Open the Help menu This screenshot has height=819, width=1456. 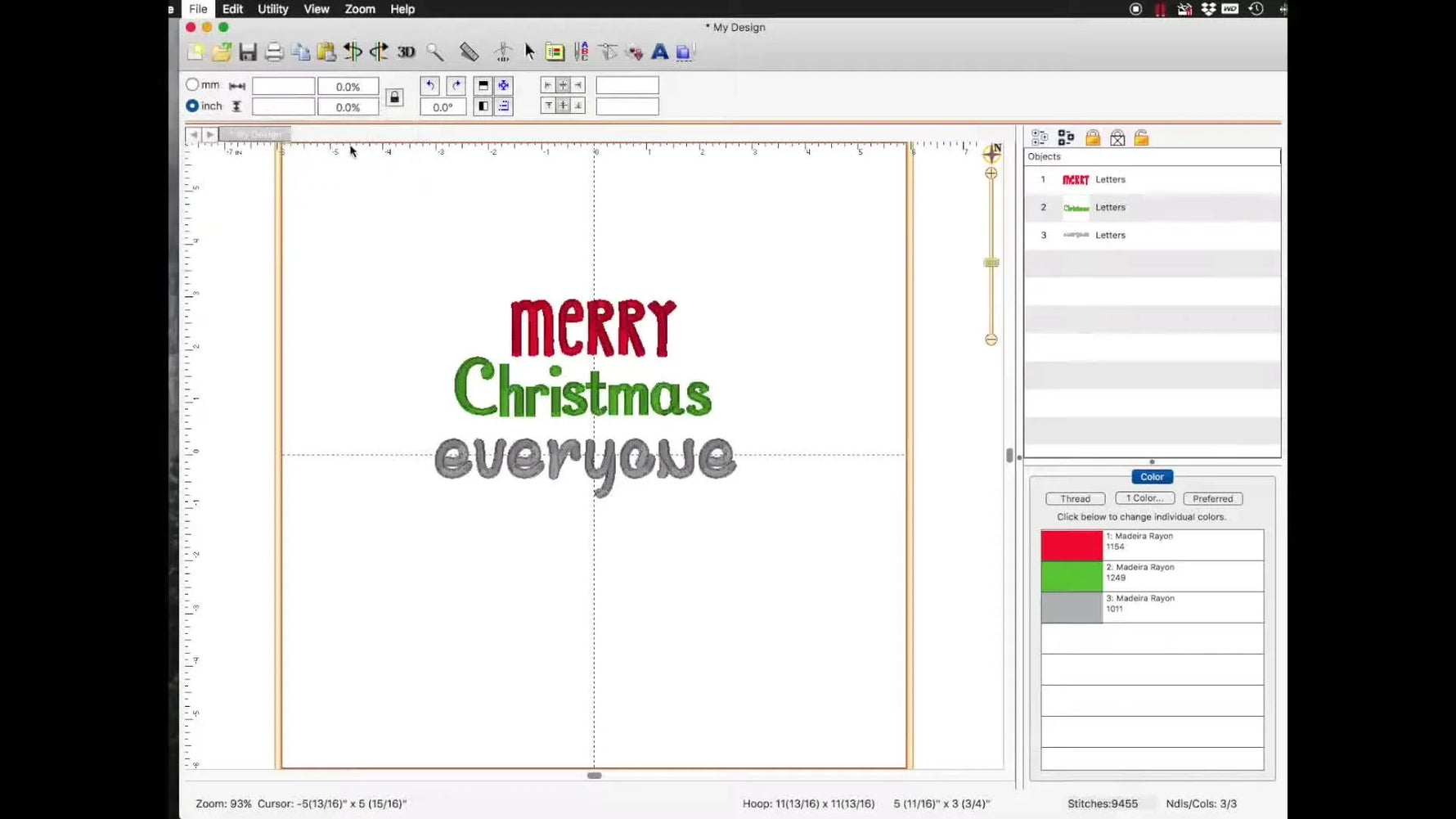402,9
